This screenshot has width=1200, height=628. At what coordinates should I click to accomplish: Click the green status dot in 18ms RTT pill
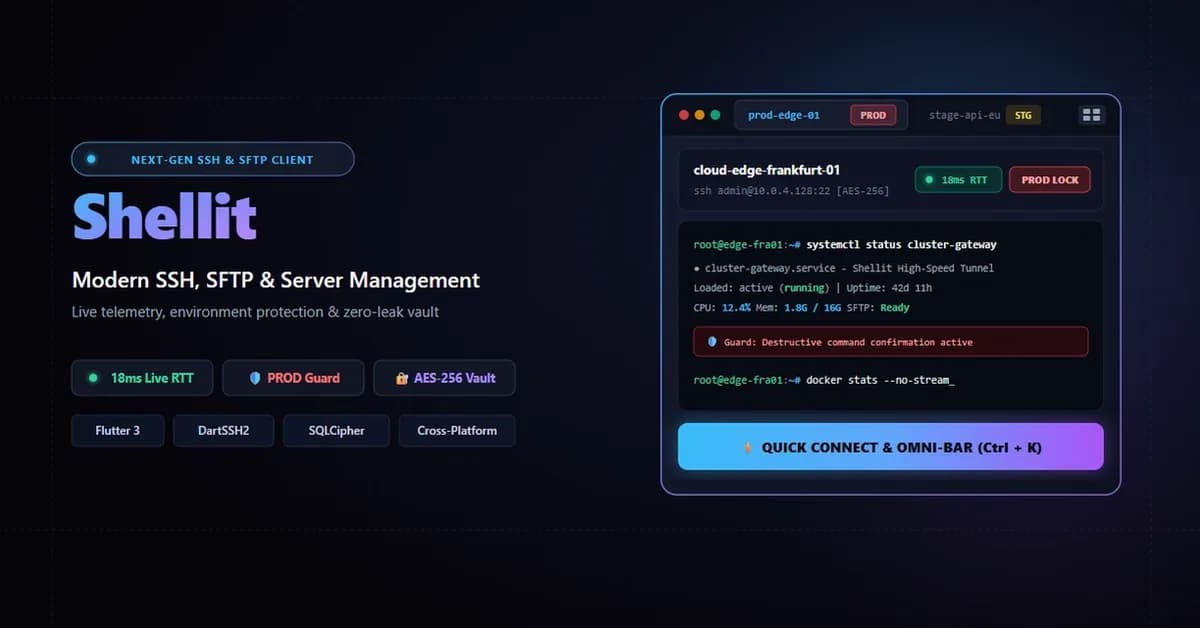[929, 180]
